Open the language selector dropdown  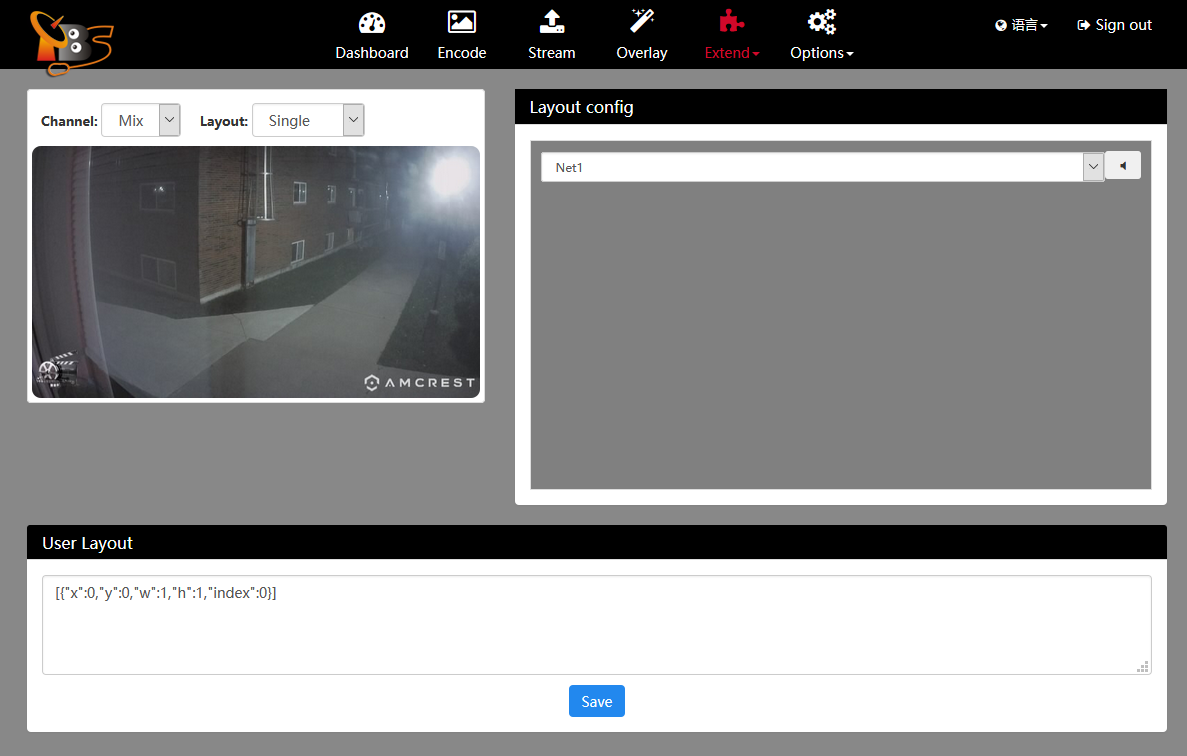[x=1021, y=26]
